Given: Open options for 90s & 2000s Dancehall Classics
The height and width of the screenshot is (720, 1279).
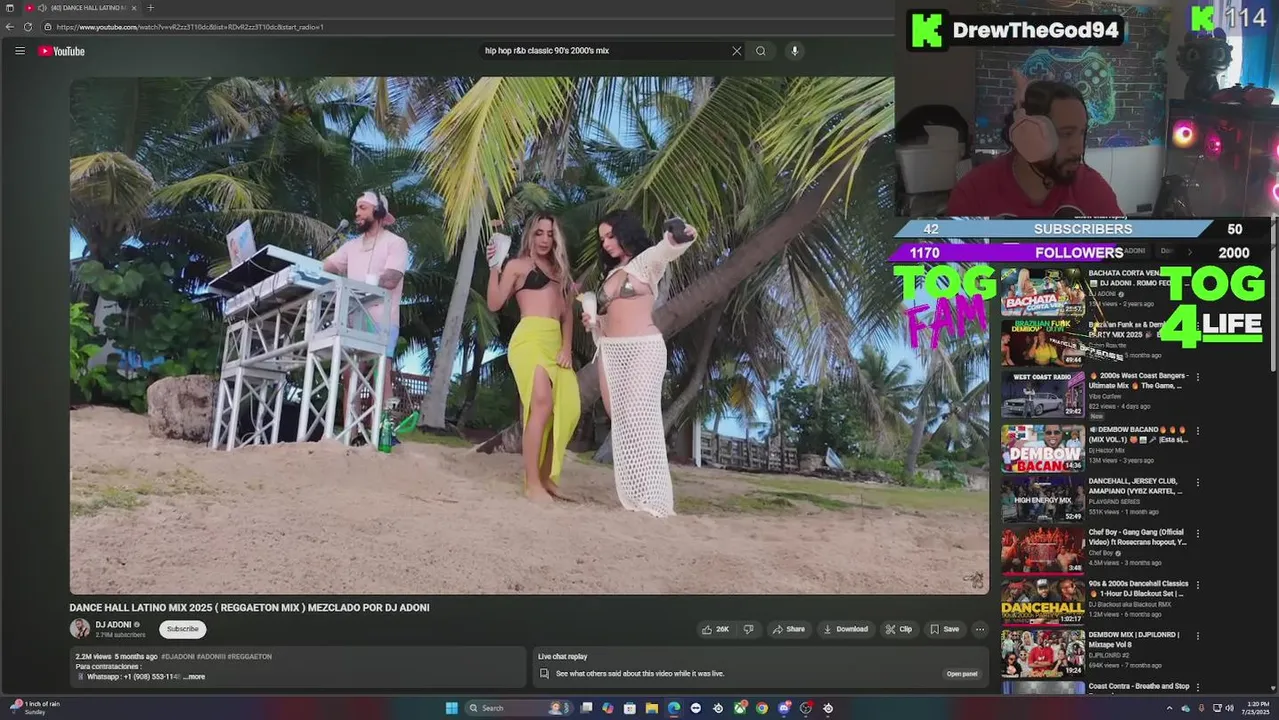Looking at the screenshot, I should 1198,585.
